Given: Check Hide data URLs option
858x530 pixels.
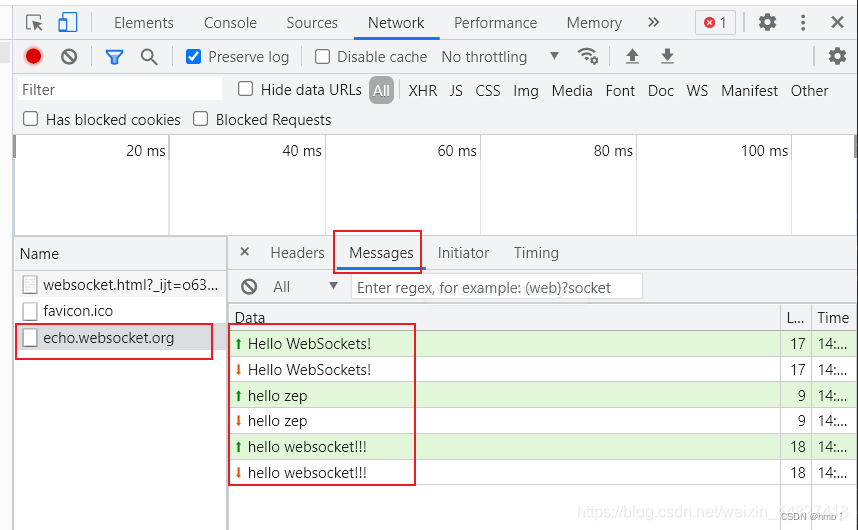Looking at the screenshot, I should pos(246,90).
